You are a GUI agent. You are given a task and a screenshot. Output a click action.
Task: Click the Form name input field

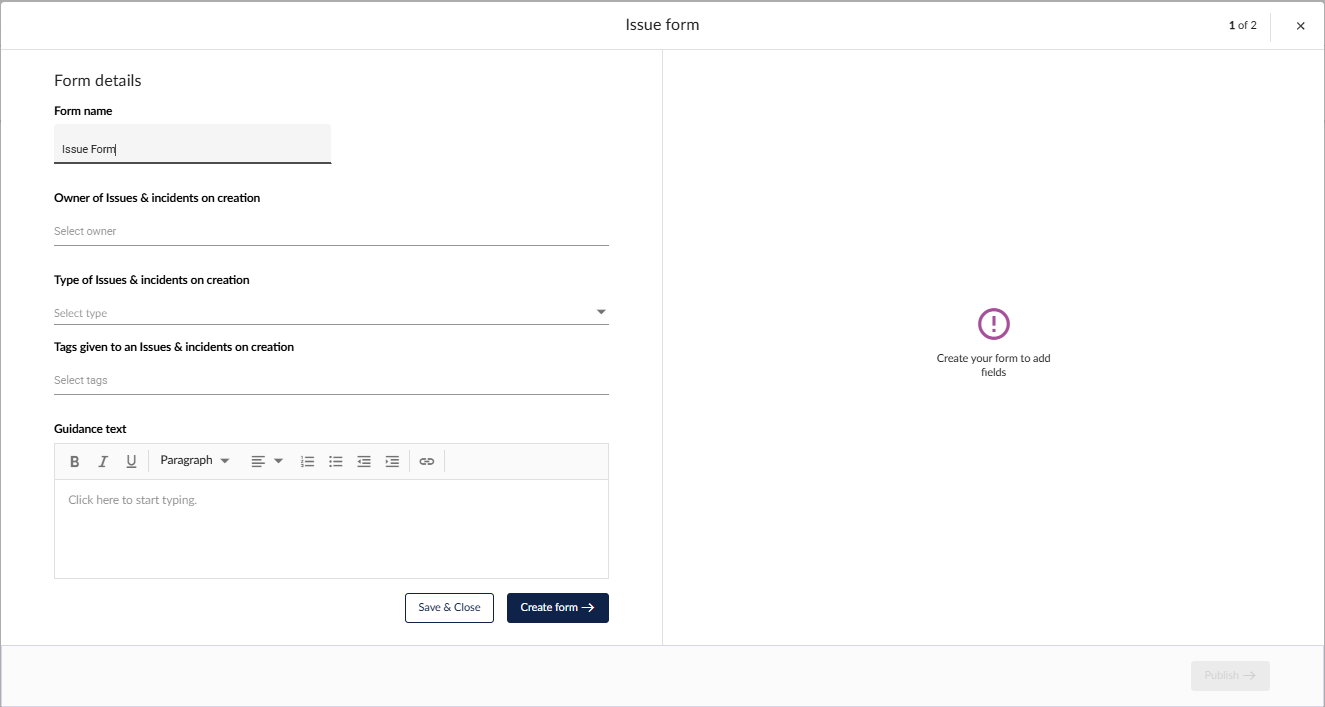(x=192, y=149)
